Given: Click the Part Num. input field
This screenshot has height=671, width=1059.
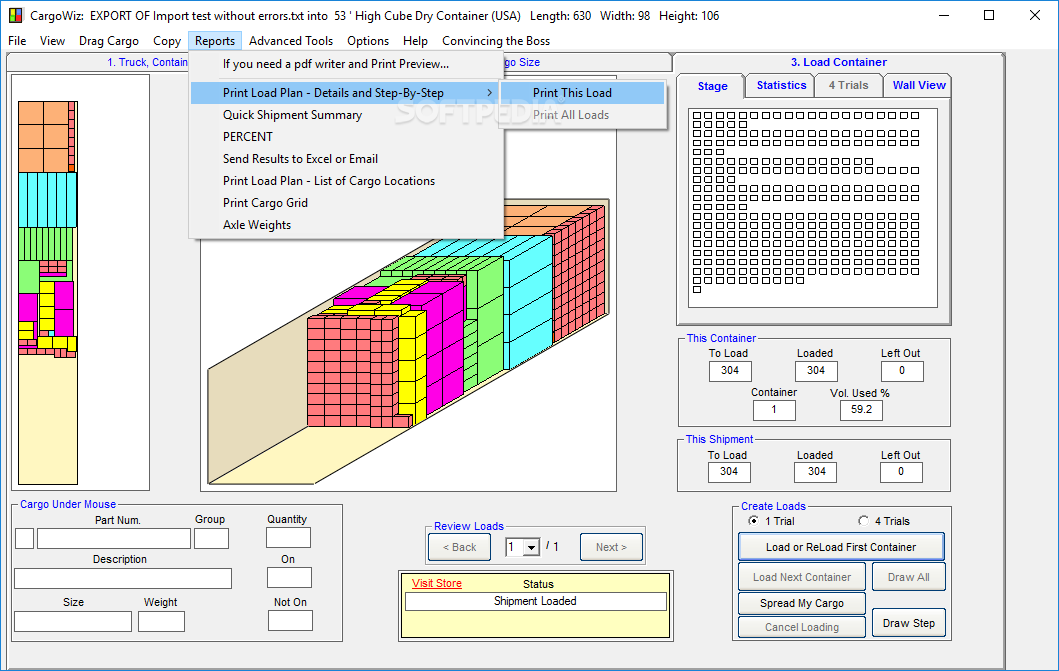Looking at the screenshot, I should [x=113, y=539].
